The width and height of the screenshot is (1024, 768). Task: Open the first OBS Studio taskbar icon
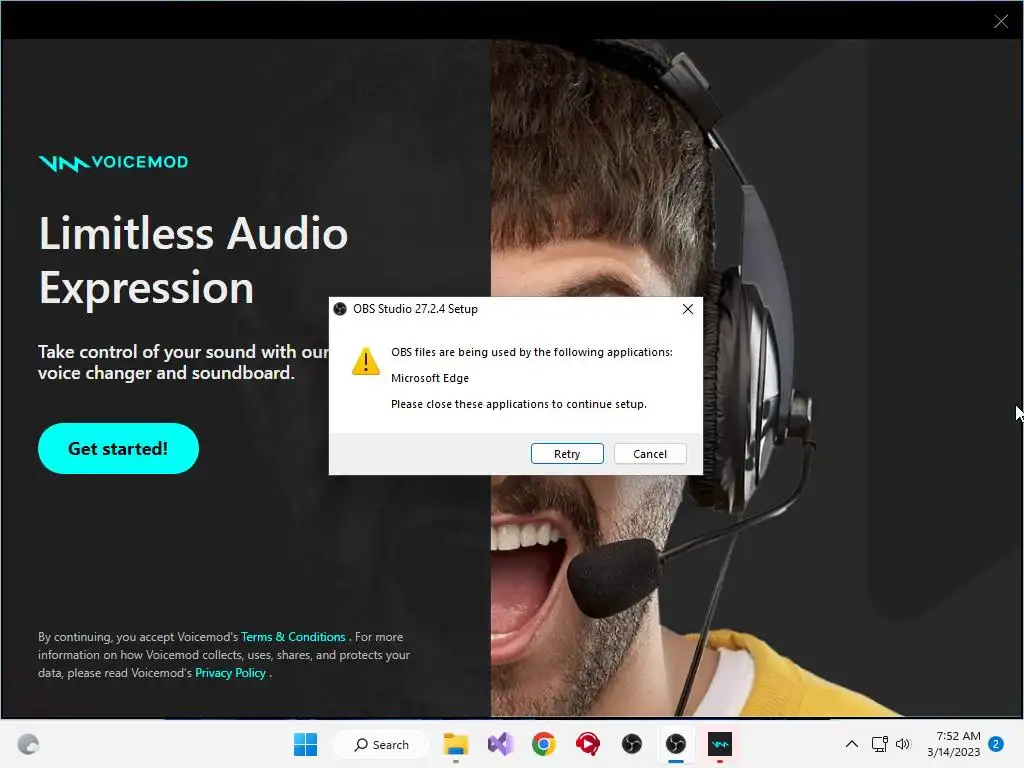pos(632,744)
